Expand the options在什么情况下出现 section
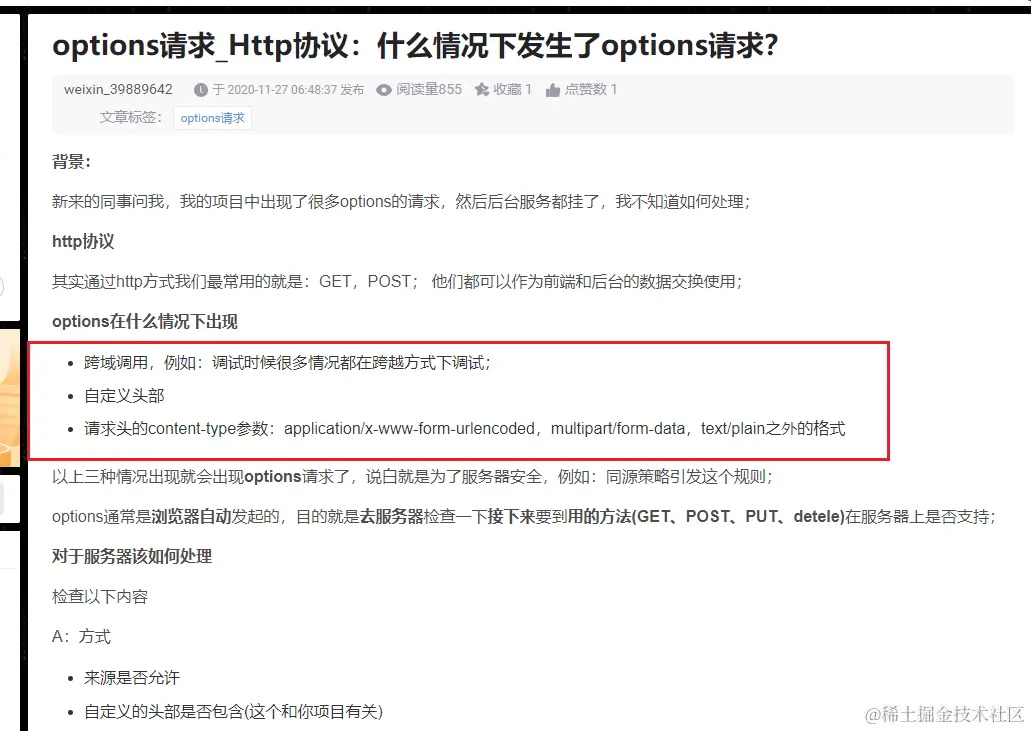 point(147,321)
